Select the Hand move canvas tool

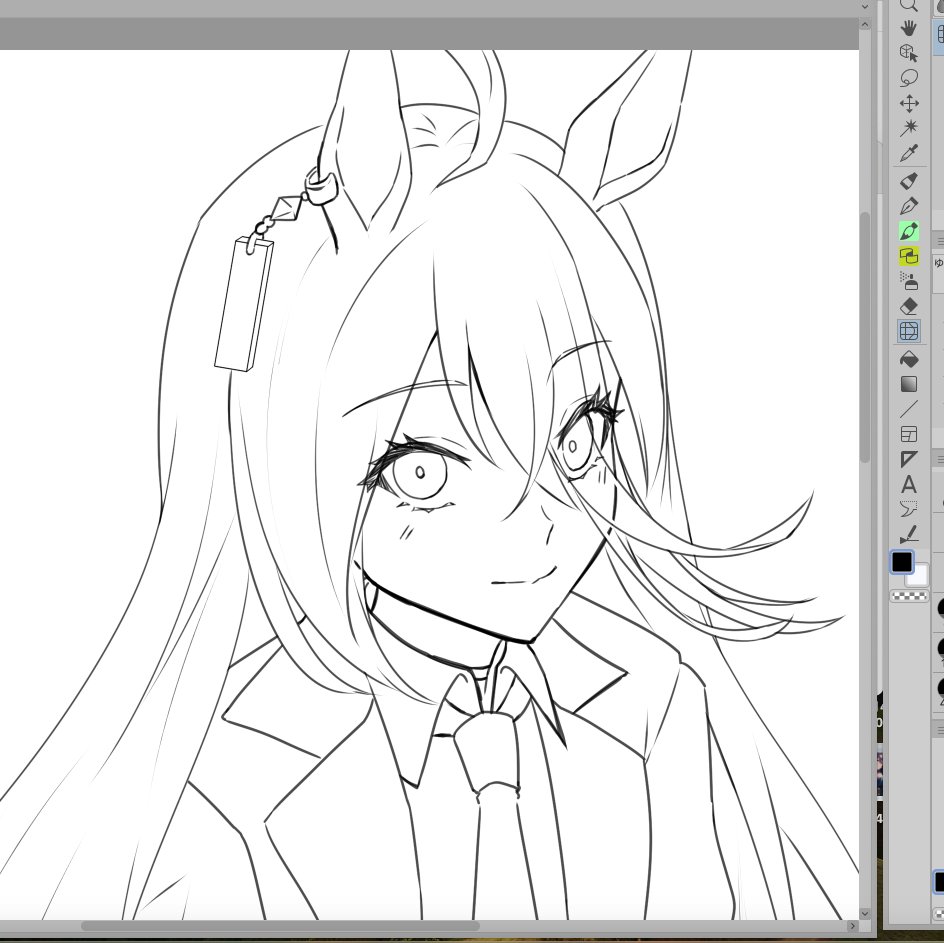tap(908, 28)
